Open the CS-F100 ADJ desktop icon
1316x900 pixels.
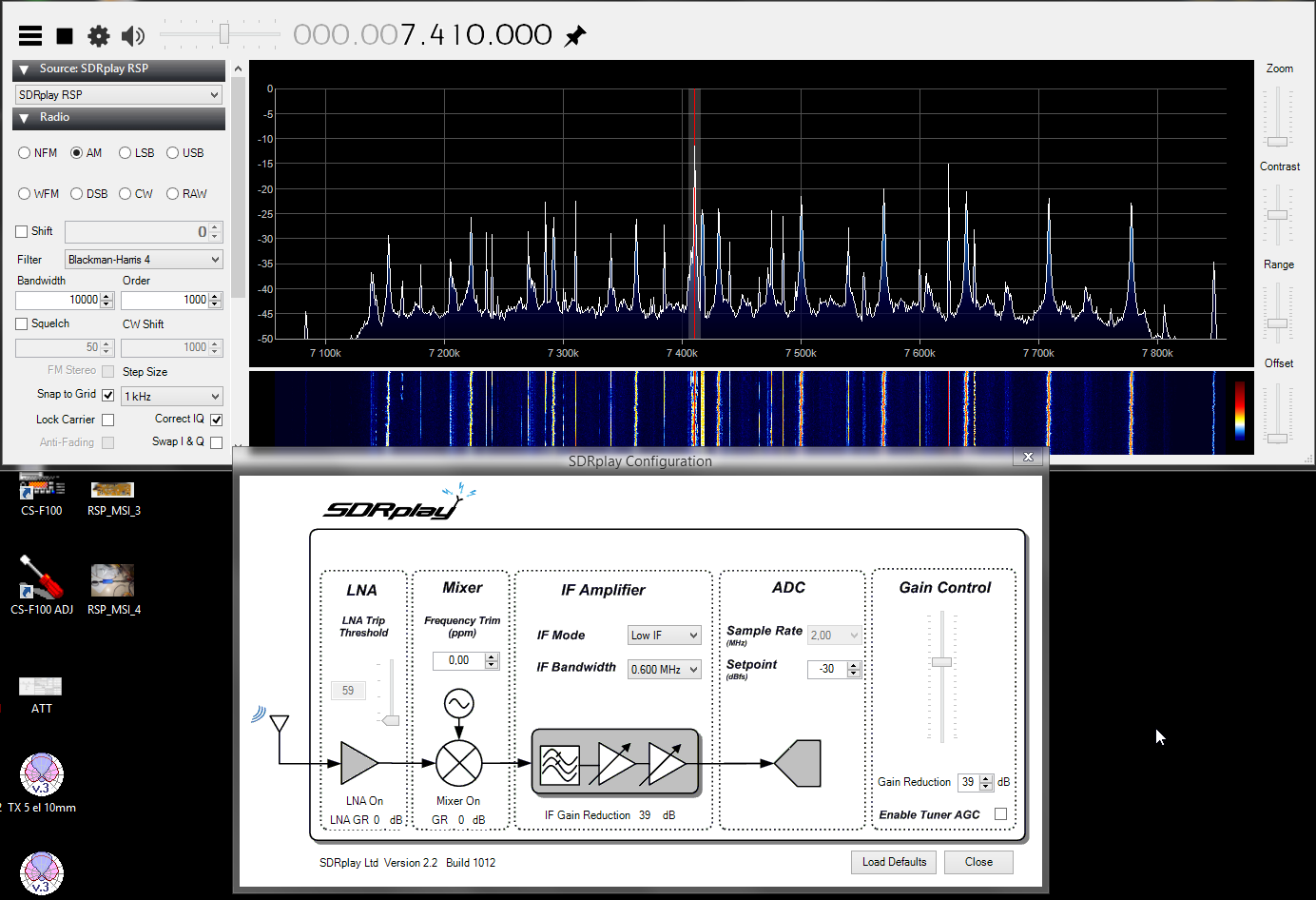pos(42,586)
